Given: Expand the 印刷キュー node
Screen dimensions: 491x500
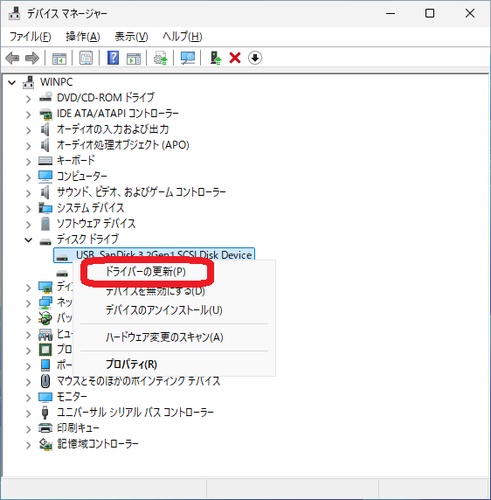Looking at the screenshot, I should 29,429.
